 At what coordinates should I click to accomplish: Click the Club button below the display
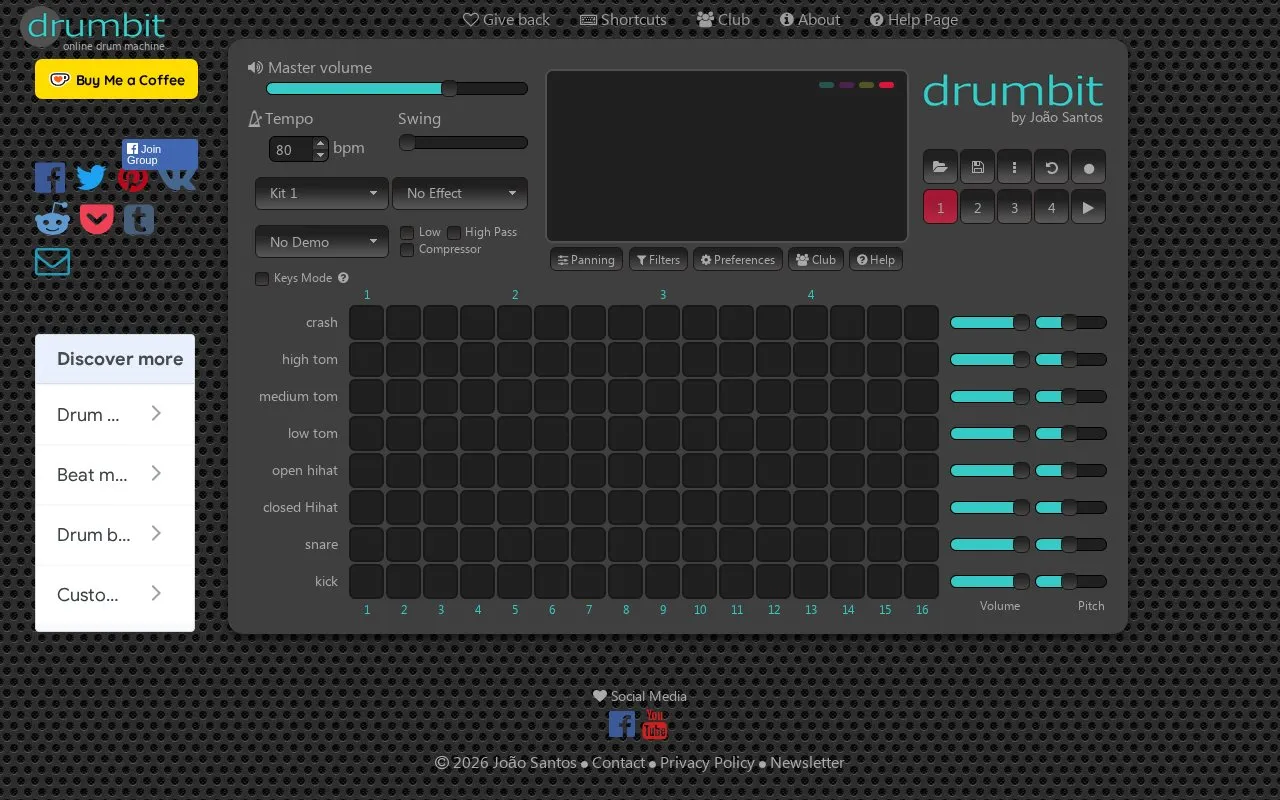tap(816, 260)
